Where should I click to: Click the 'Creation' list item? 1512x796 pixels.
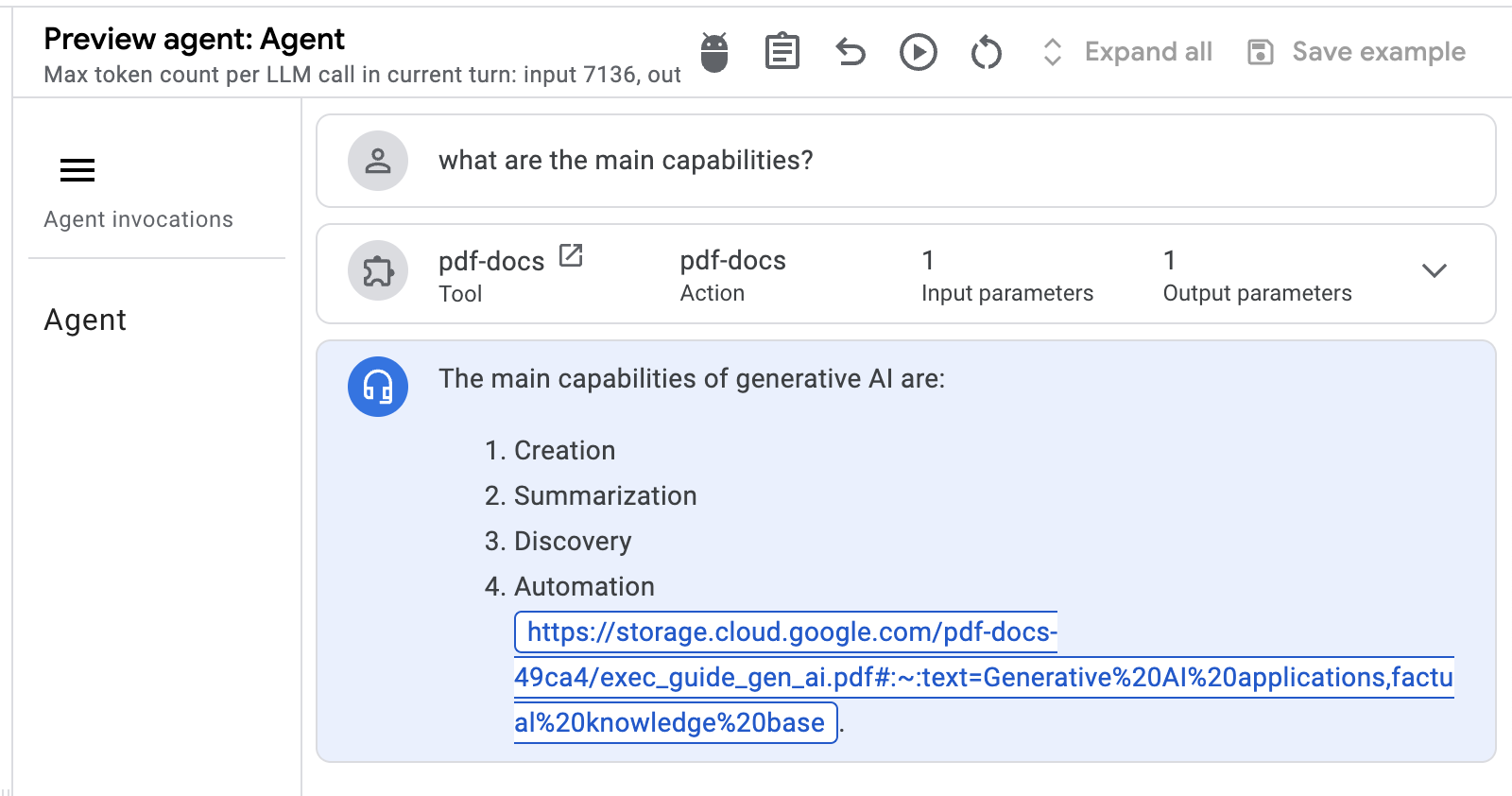tap(564, 451)
